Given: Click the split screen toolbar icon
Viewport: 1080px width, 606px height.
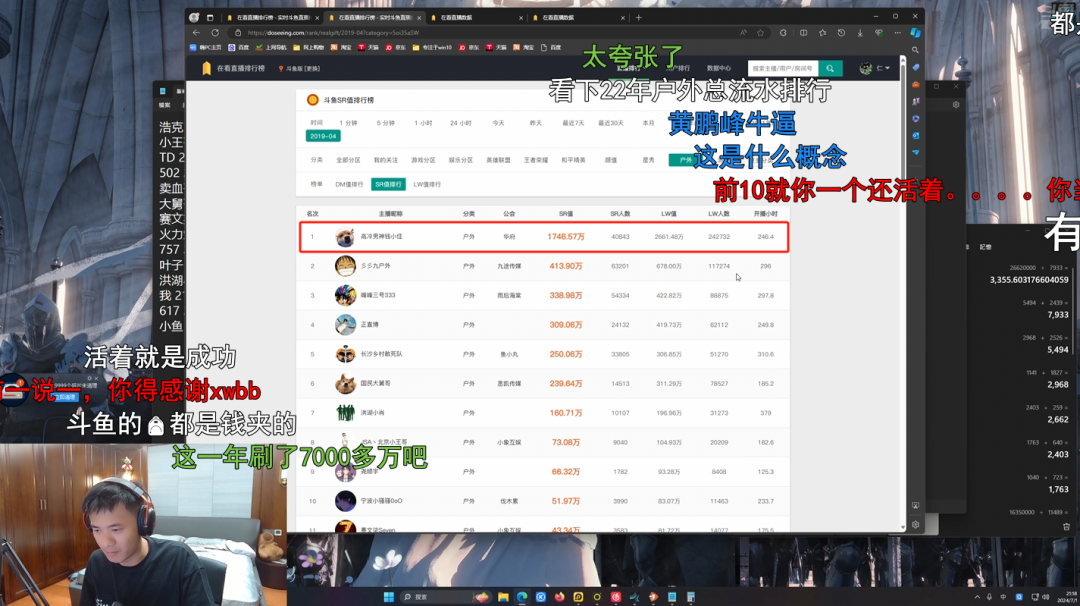Looking at the screenshot, I should point(803,32).
